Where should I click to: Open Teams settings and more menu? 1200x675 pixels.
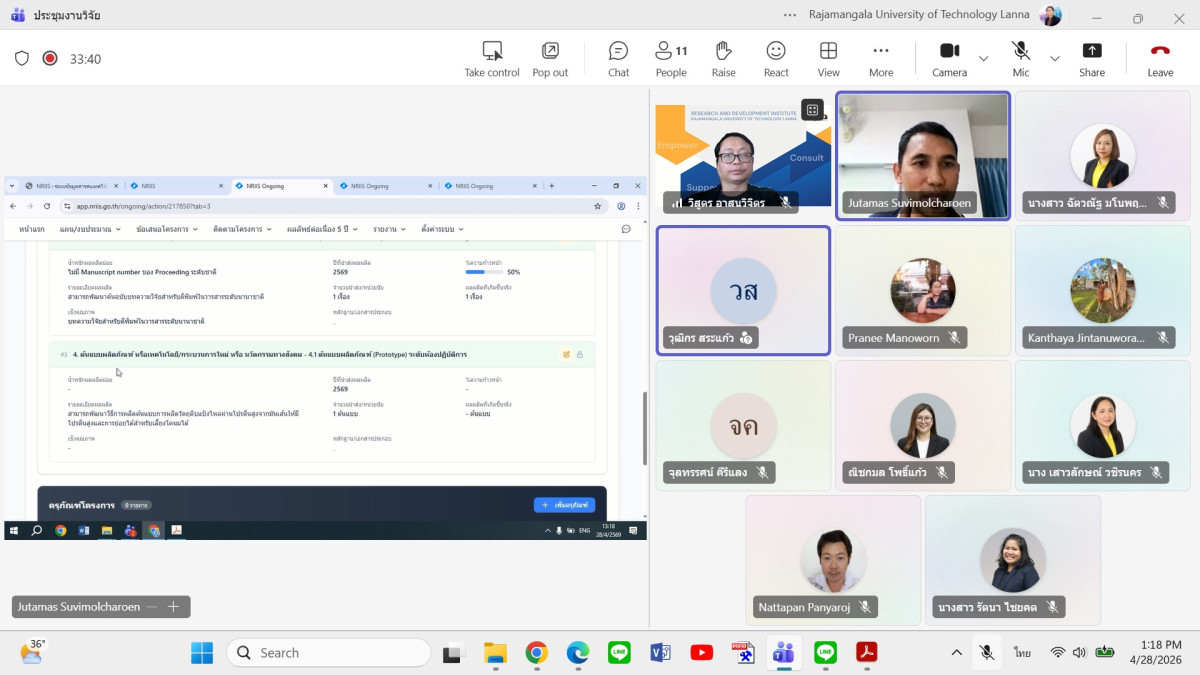click(x=791, y=15)
